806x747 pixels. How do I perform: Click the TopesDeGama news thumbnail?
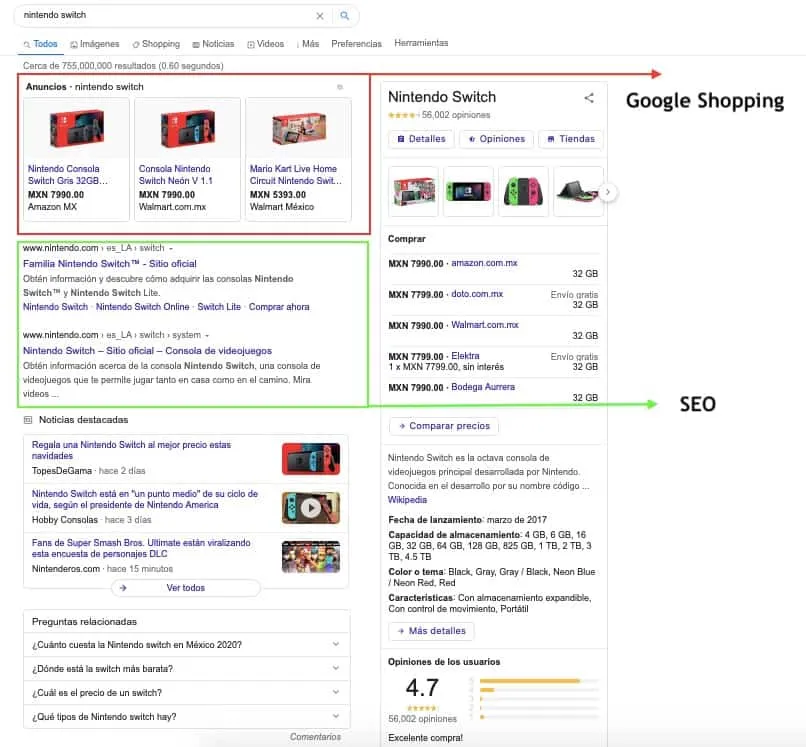310,459
